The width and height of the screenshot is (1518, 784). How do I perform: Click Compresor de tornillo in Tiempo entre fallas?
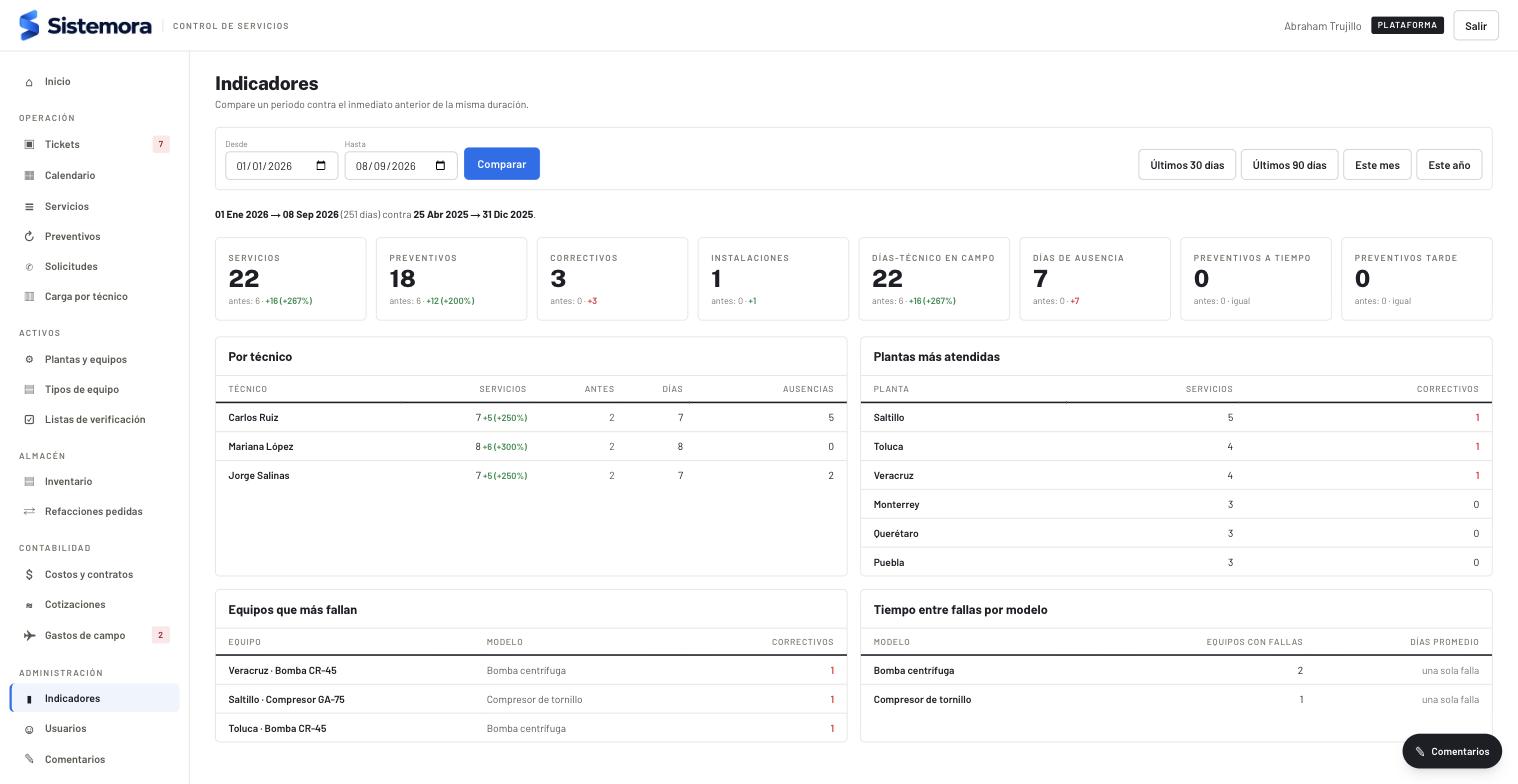922,700
